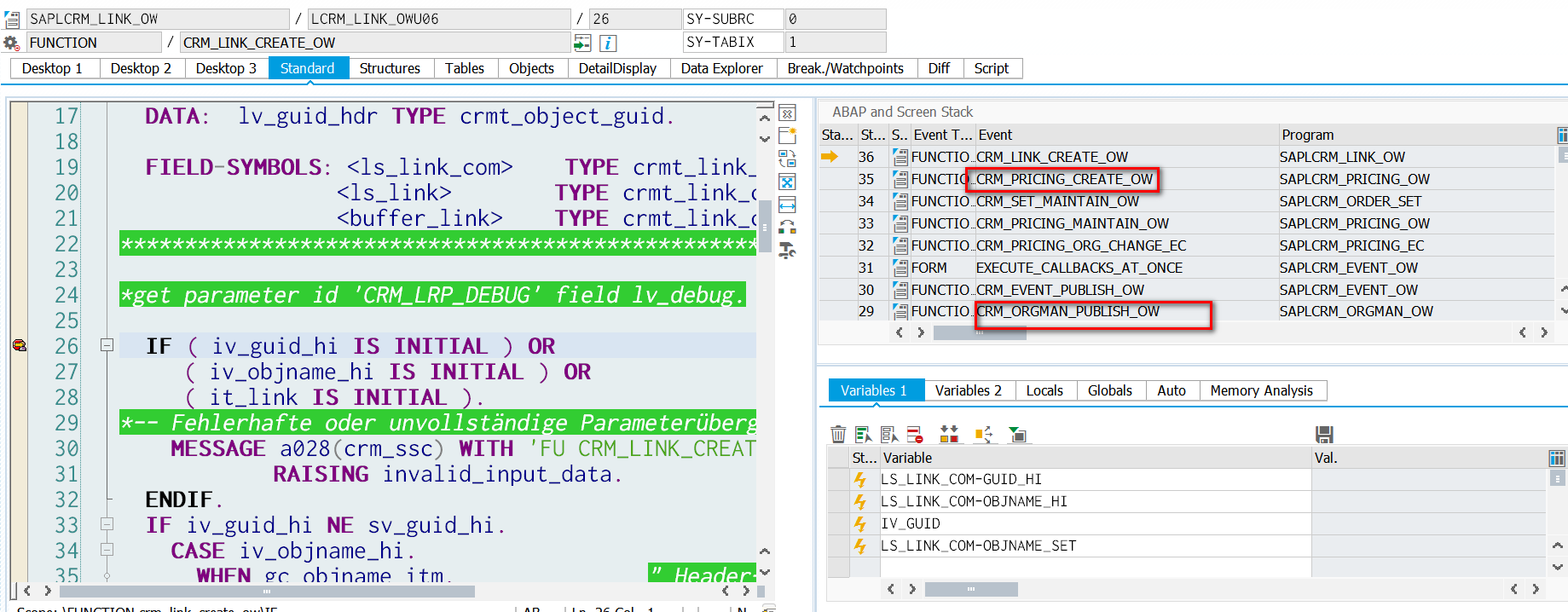
Task: Open the Data Explorer tab
Action: (x=722, y=68)
